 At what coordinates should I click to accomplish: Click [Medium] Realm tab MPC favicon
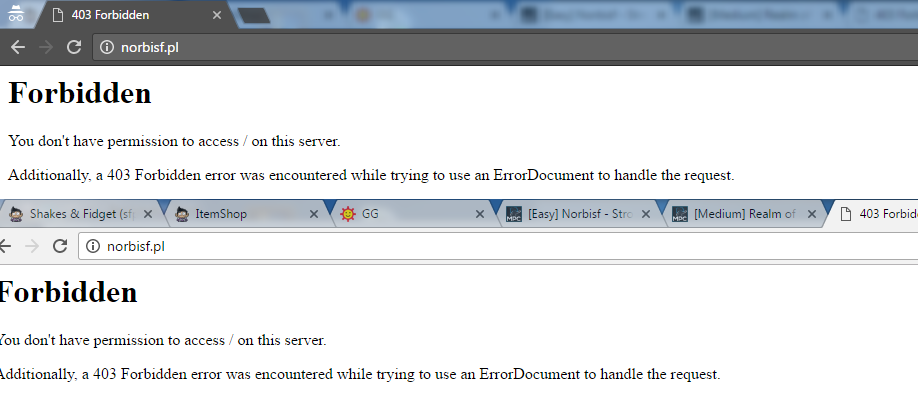click(680, 214)
